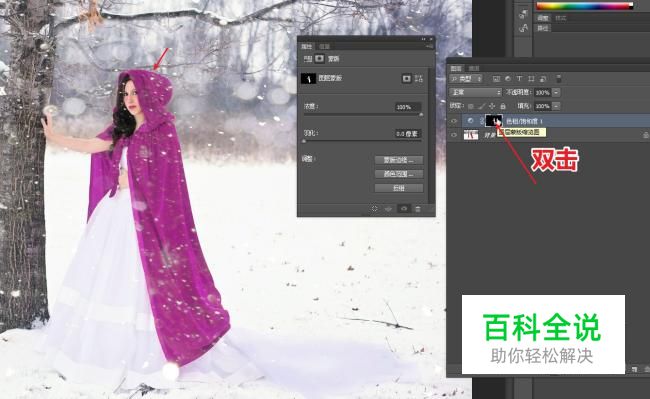The width and height of the screenshot is (650, 399).
Task: Switch to the Styles tab
Action: coord(561,18)
